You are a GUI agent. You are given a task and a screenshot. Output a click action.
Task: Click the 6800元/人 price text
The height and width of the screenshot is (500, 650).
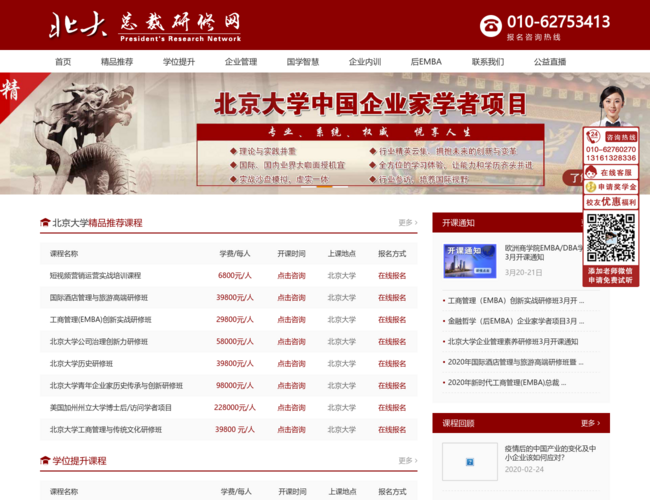point(235,276)
